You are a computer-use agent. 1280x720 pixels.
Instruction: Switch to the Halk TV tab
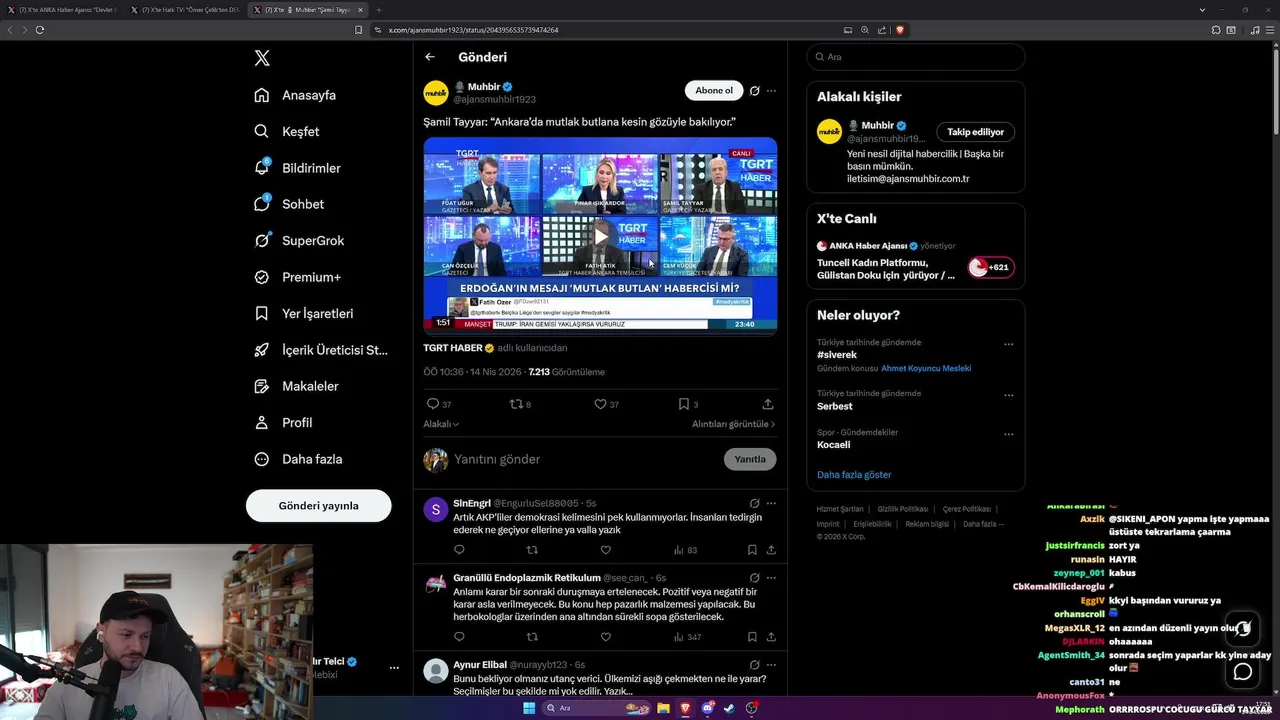184,9
